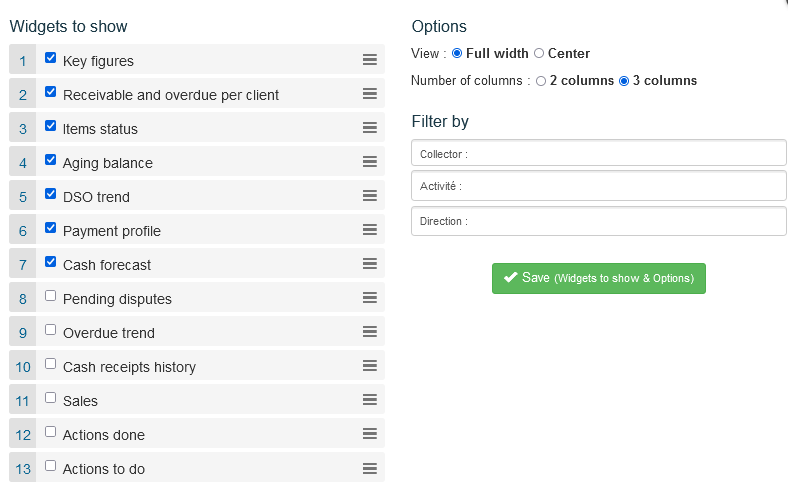Click the Activité filter field
The height and width of the screenshot is (496, 788).
click(x=598, y=186)
